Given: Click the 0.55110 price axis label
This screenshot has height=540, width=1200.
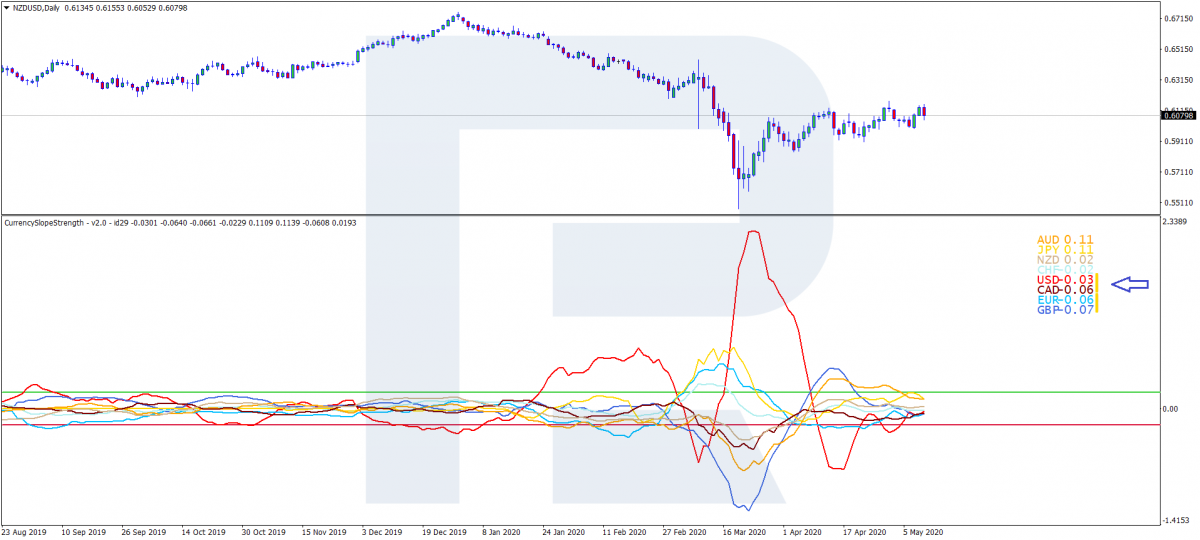Looking at the screenshot, I should [1179, 203].
